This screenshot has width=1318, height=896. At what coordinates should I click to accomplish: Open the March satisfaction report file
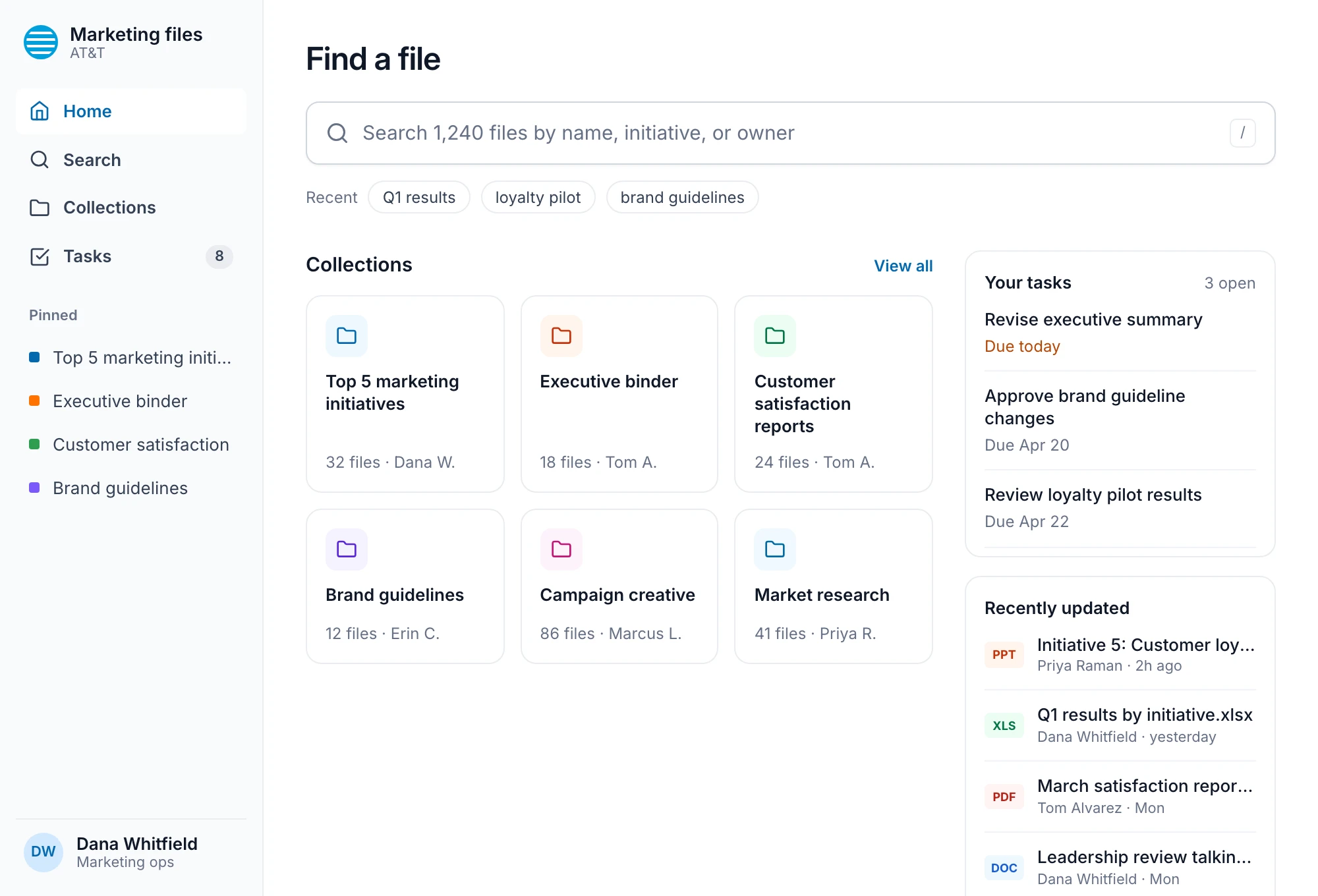tap(1120, 797)
